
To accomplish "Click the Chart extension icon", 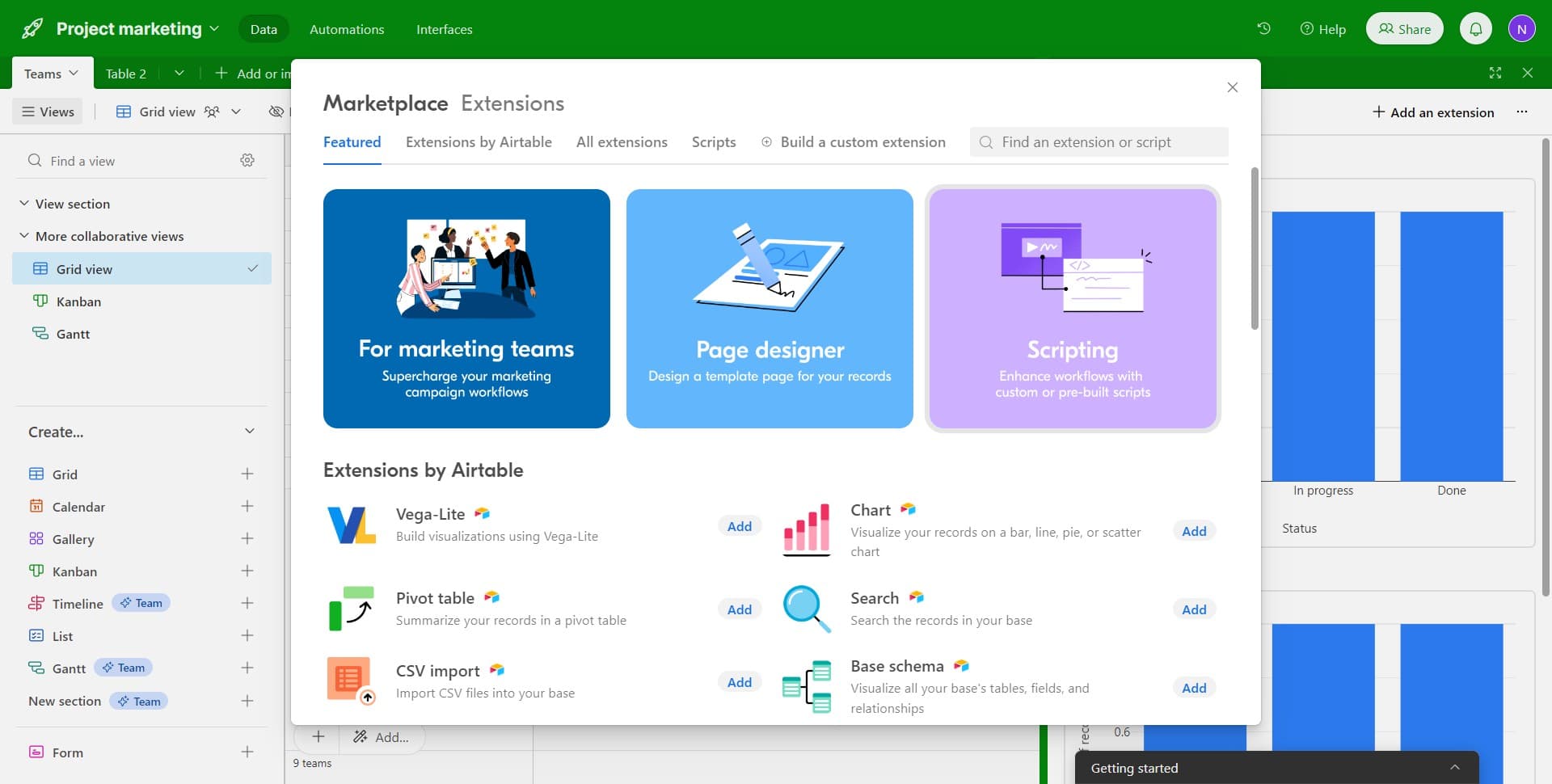I will coord(806,529).
